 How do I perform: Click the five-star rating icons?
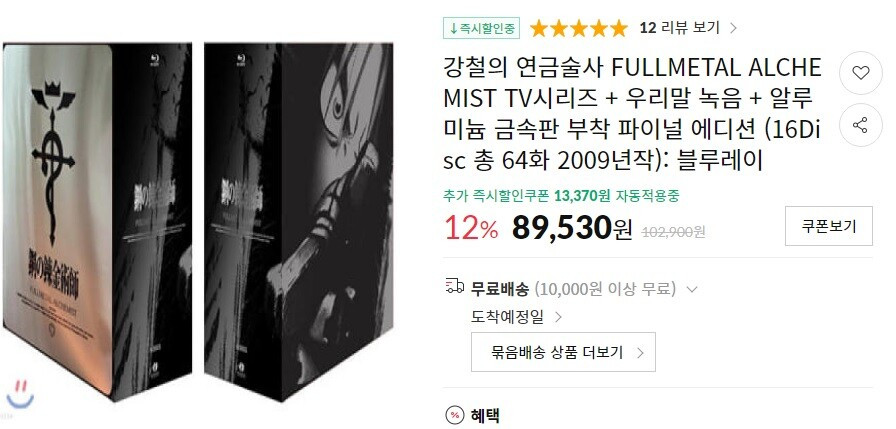578,28
